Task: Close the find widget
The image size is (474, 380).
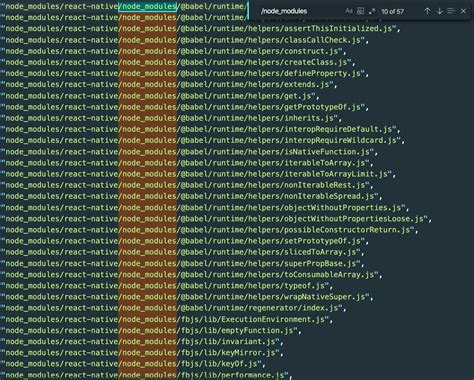Action: [463, 11]
